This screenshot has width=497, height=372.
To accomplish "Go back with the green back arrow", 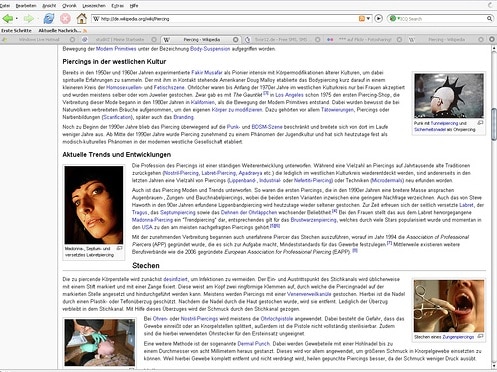I will tap(7, 18).
